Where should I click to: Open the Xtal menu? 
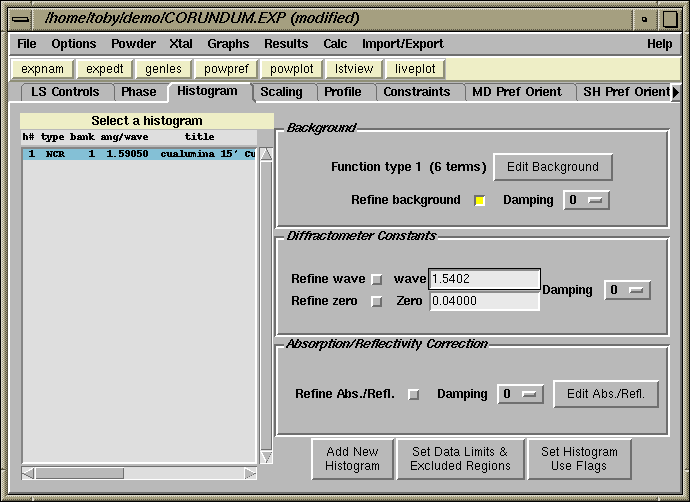181,44
